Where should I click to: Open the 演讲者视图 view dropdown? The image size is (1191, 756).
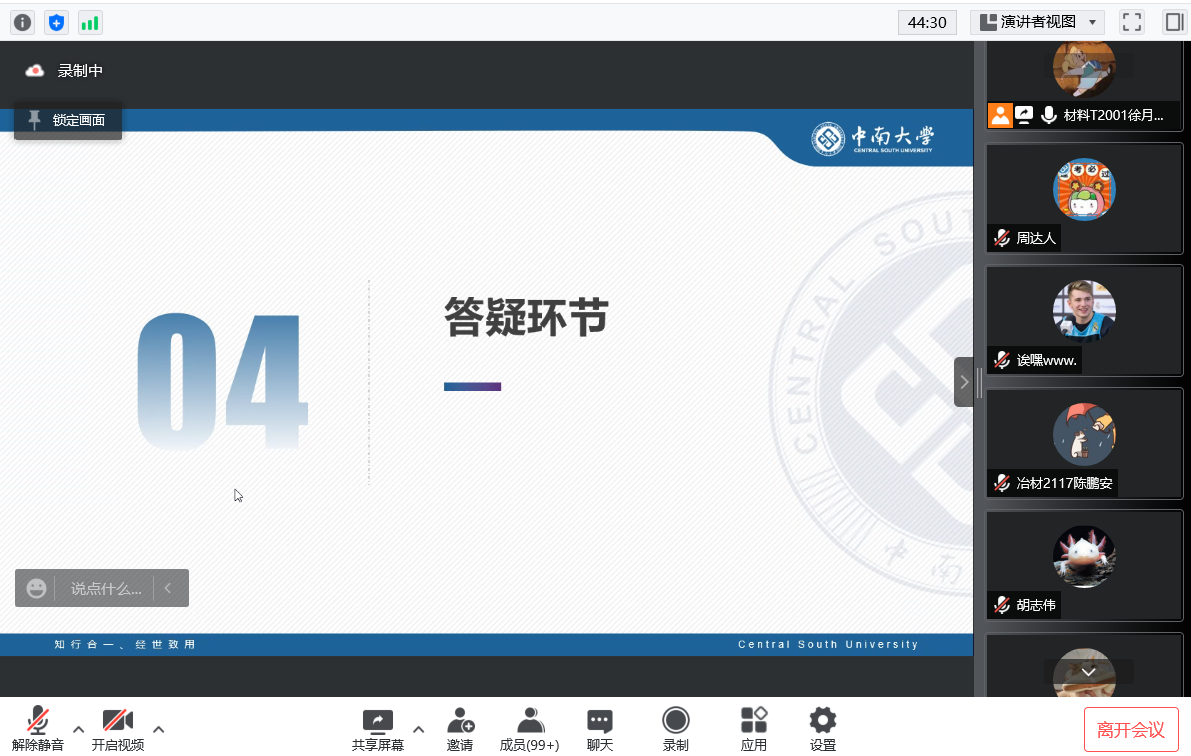[x=1037, y=22]
